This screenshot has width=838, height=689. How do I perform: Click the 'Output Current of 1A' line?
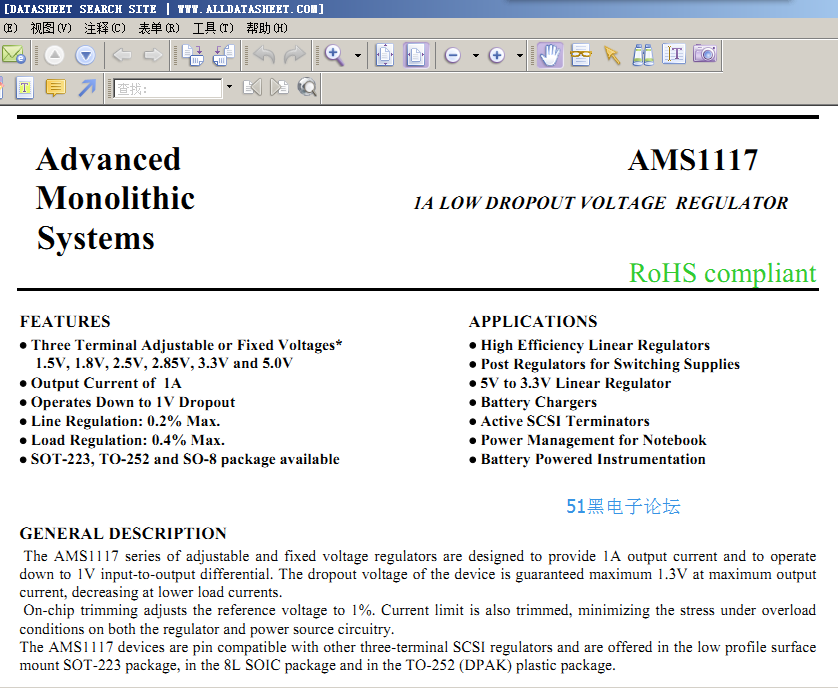pos(106,383)
